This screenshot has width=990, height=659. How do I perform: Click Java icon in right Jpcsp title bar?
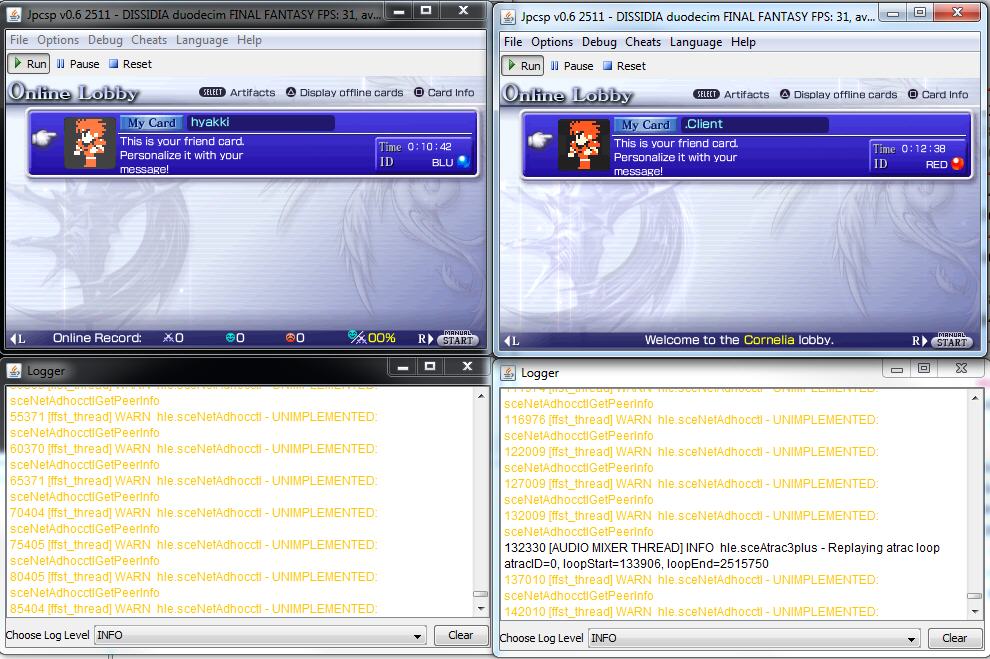coord(509,16)
